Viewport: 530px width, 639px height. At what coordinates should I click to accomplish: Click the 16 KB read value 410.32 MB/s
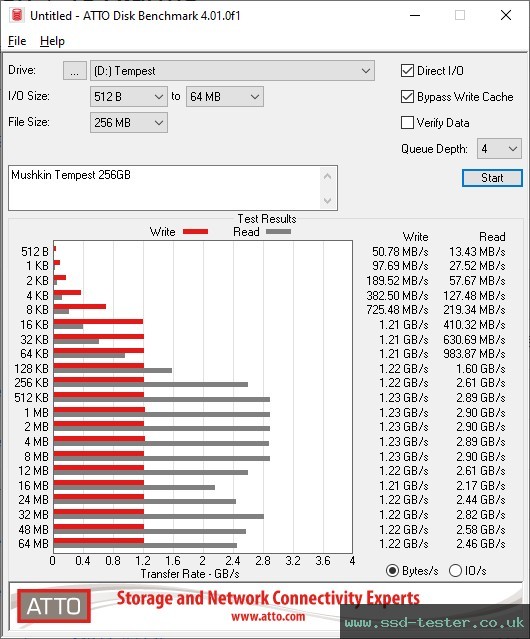(474, 325)
